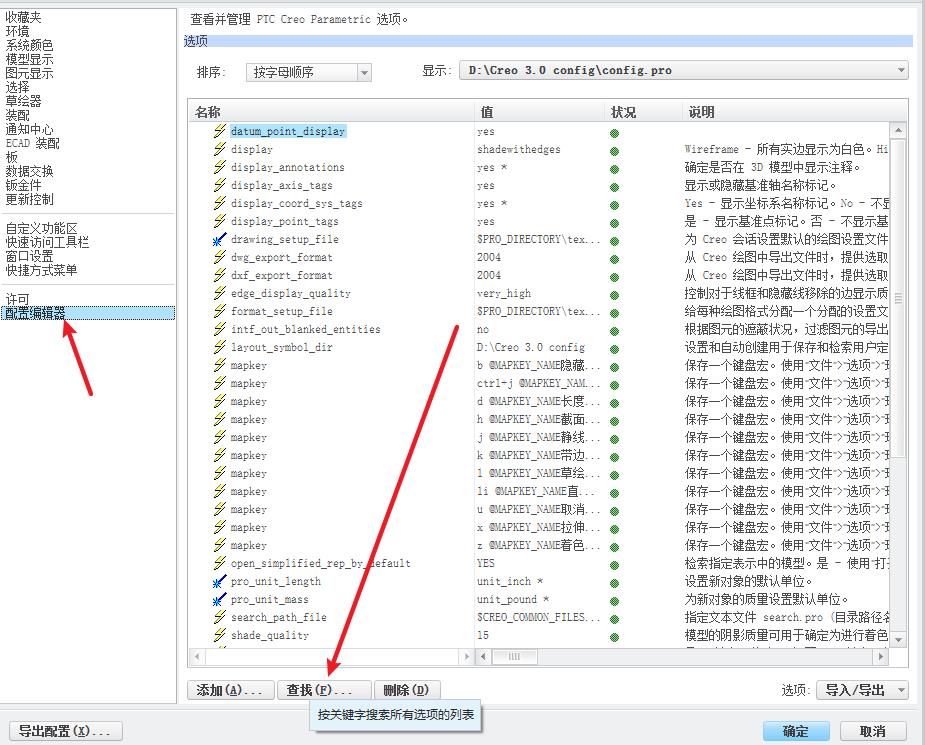Screen dimensions: 925x745
Task: Click the lightning icon beside layout_symbol_dir
Action: click(x=219, y=347)
